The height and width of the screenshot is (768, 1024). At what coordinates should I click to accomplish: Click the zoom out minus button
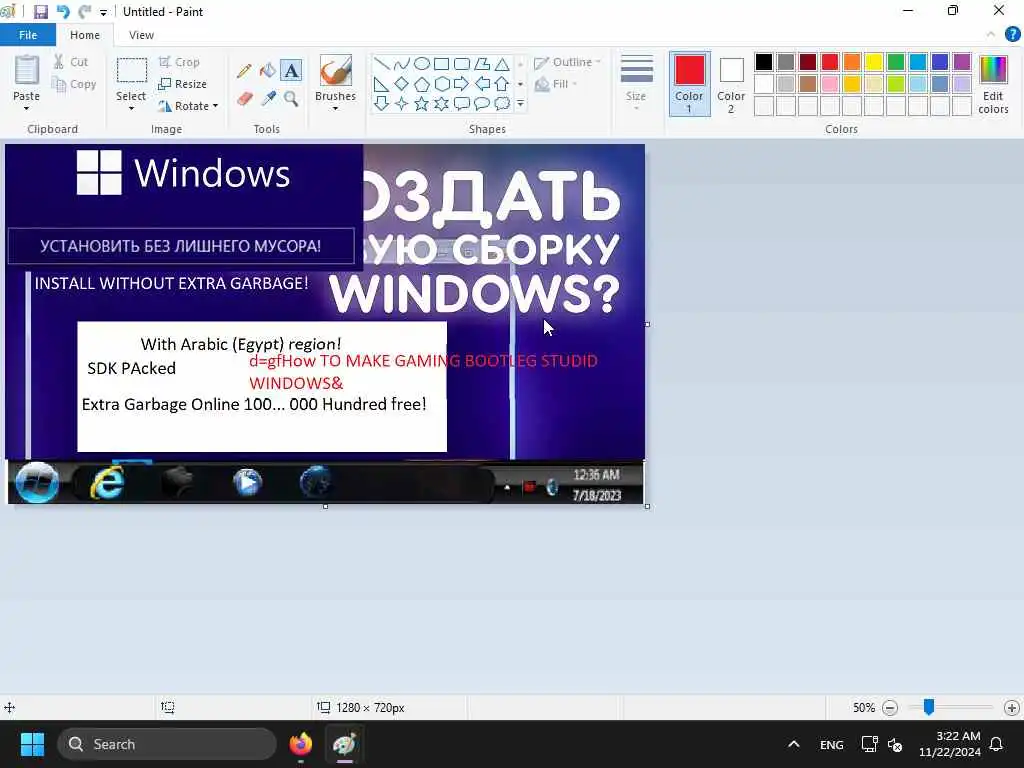click(889, 707)
